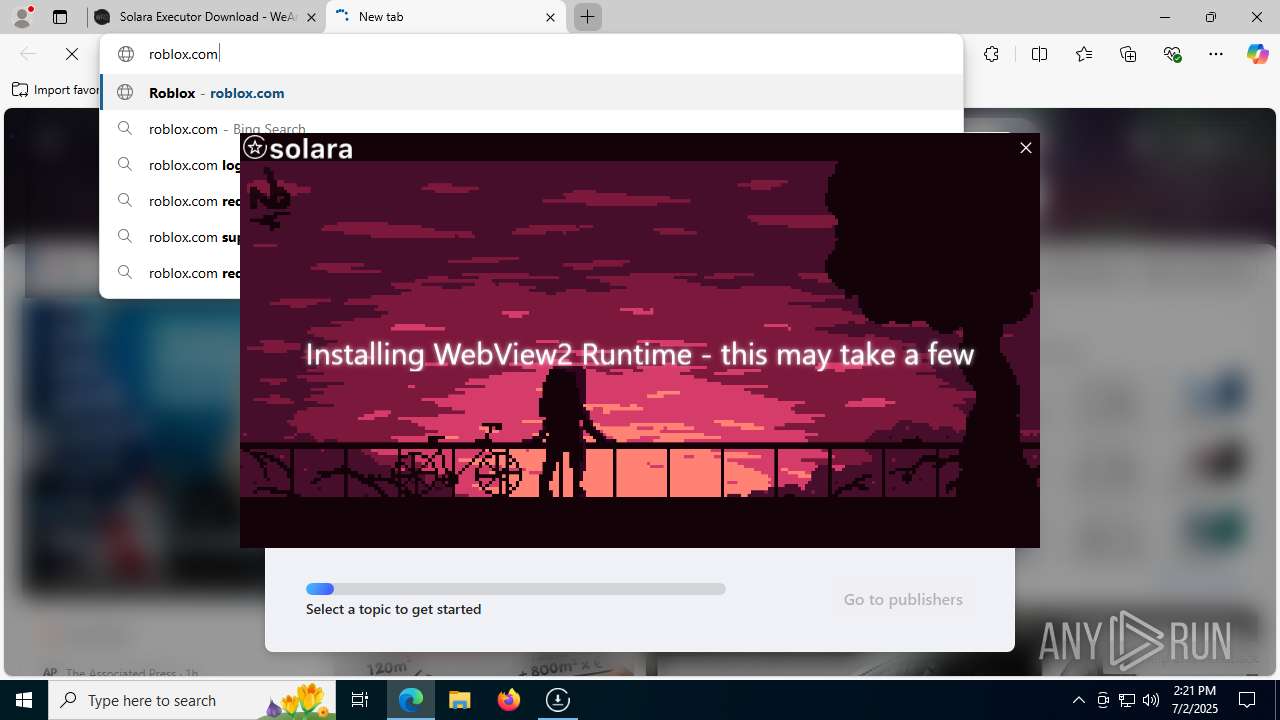
Task: Open File Explorer from taskbar
Action: [x=460, y=700]
